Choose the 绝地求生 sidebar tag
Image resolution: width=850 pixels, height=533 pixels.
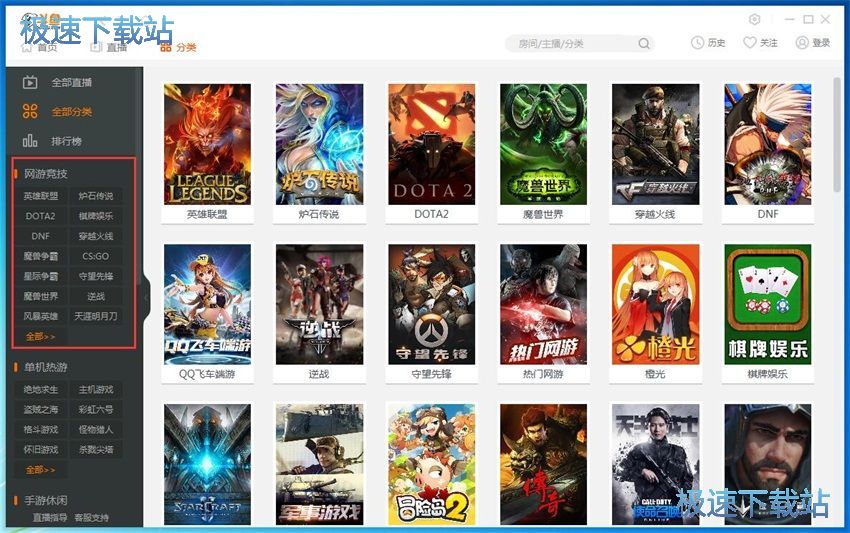(x=41, y=389)
